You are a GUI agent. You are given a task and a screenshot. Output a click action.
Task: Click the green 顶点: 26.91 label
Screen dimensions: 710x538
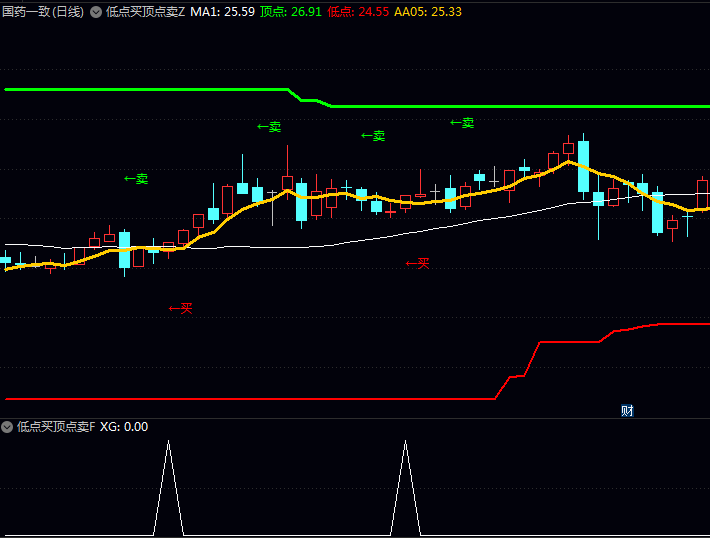pyautogui.click(x=291, y=12)
